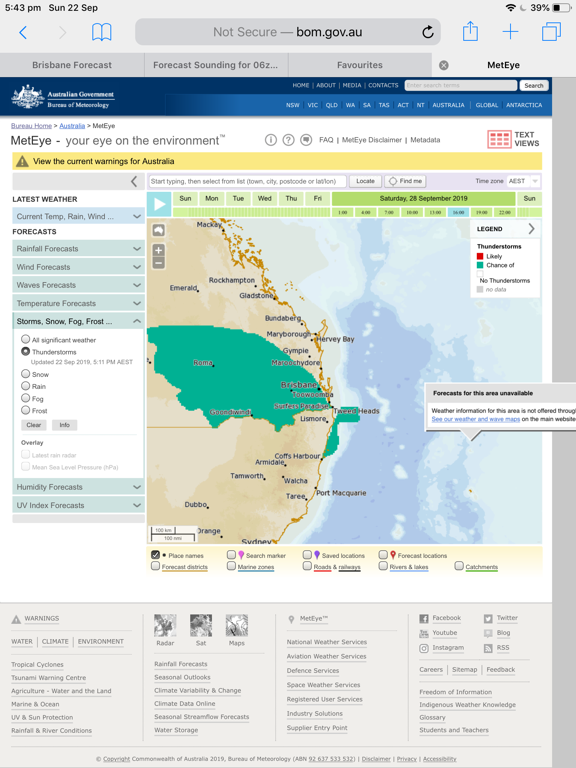Collapse the Legend panel arrow
Image resolution: width=576 pixels, height=768 pixels.
tap(531, 229)
